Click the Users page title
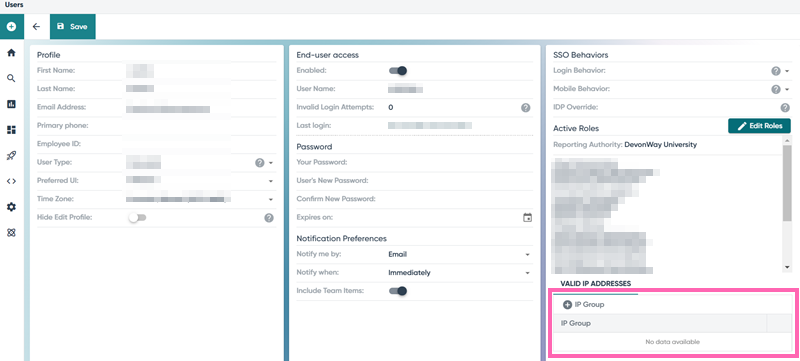The image size is (800, 361). point(14,5)
